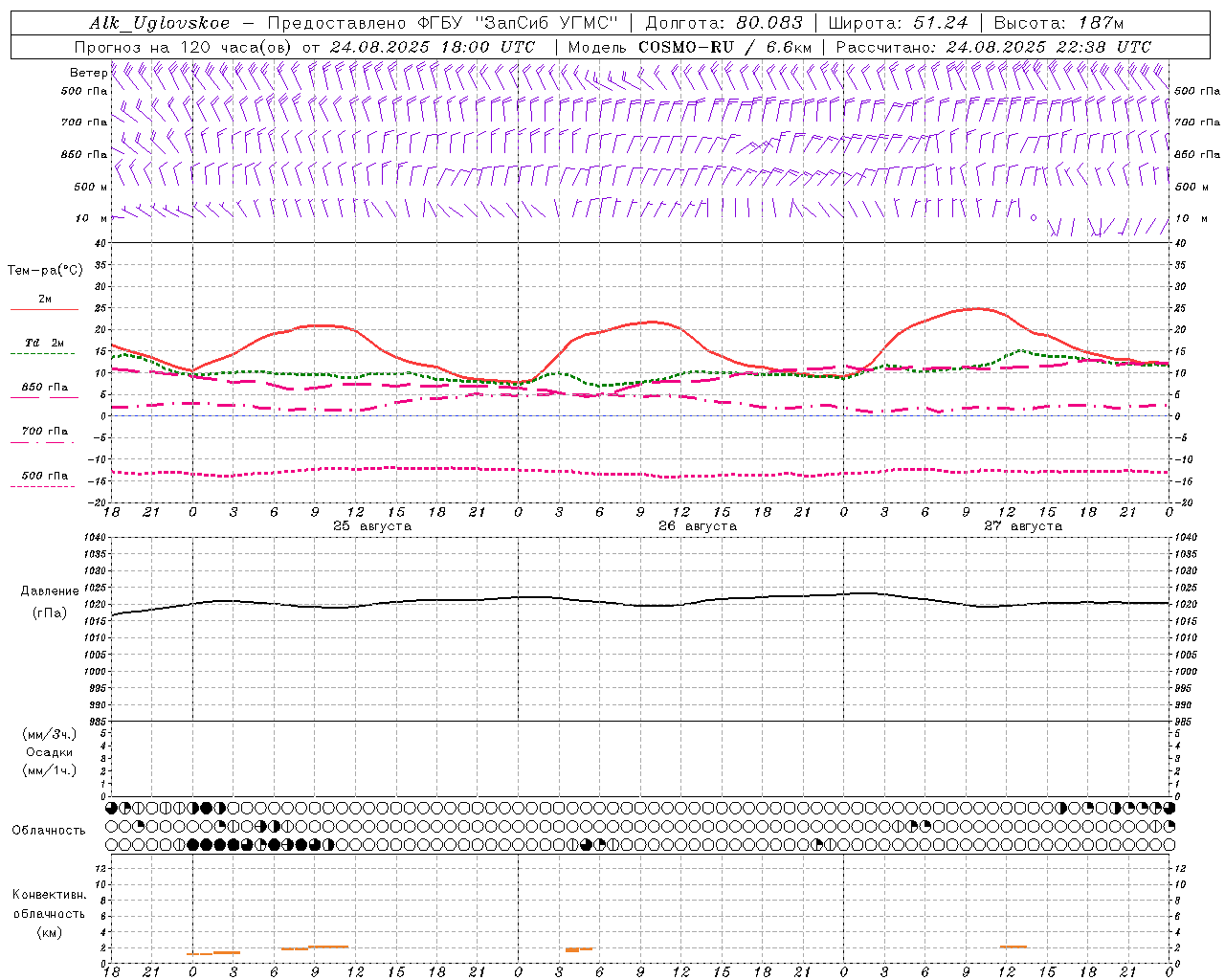Click the "Давление" pressure panel label

click(50, 591)
